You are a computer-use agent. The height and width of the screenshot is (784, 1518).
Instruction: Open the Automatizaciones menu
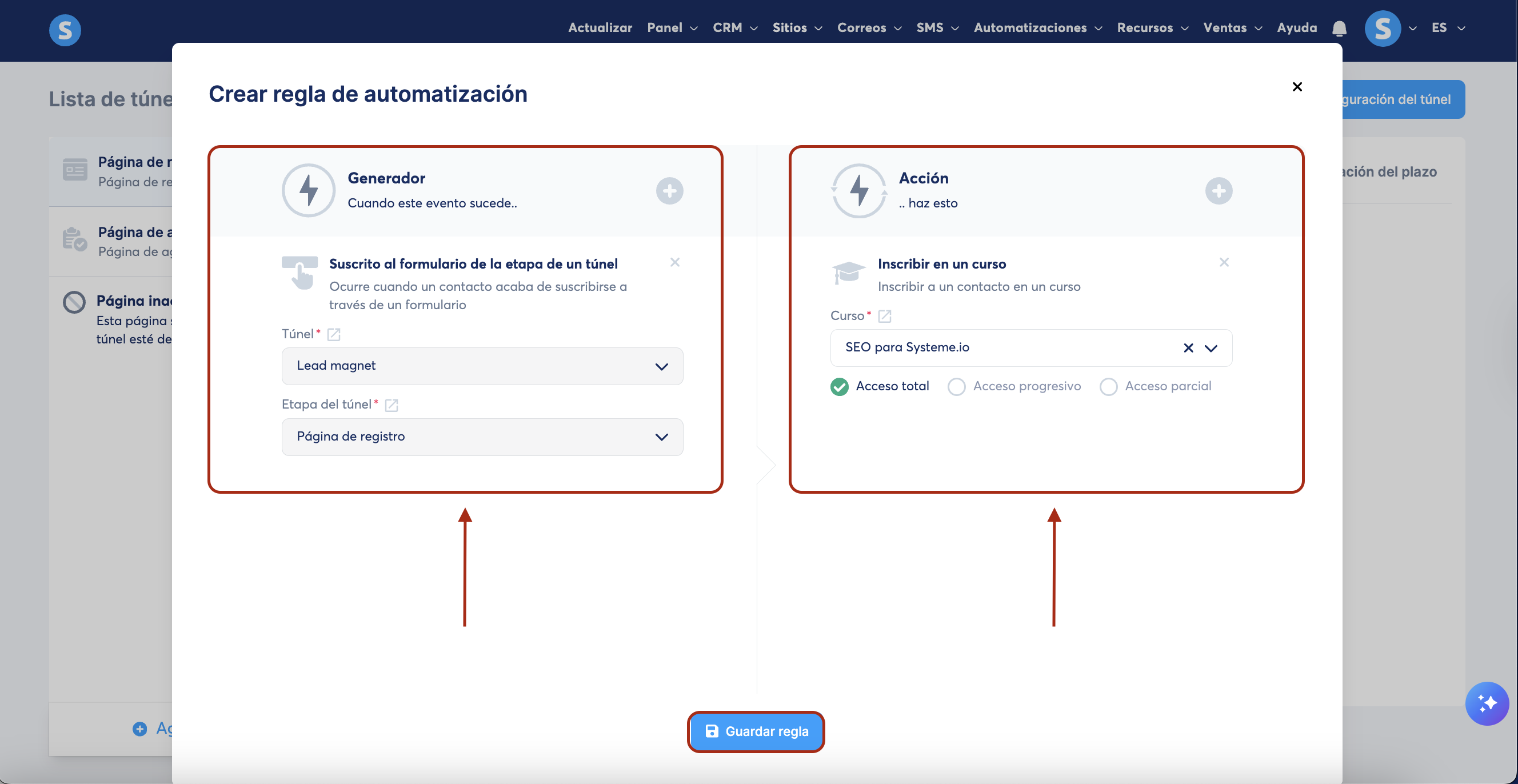[1037, 27]
